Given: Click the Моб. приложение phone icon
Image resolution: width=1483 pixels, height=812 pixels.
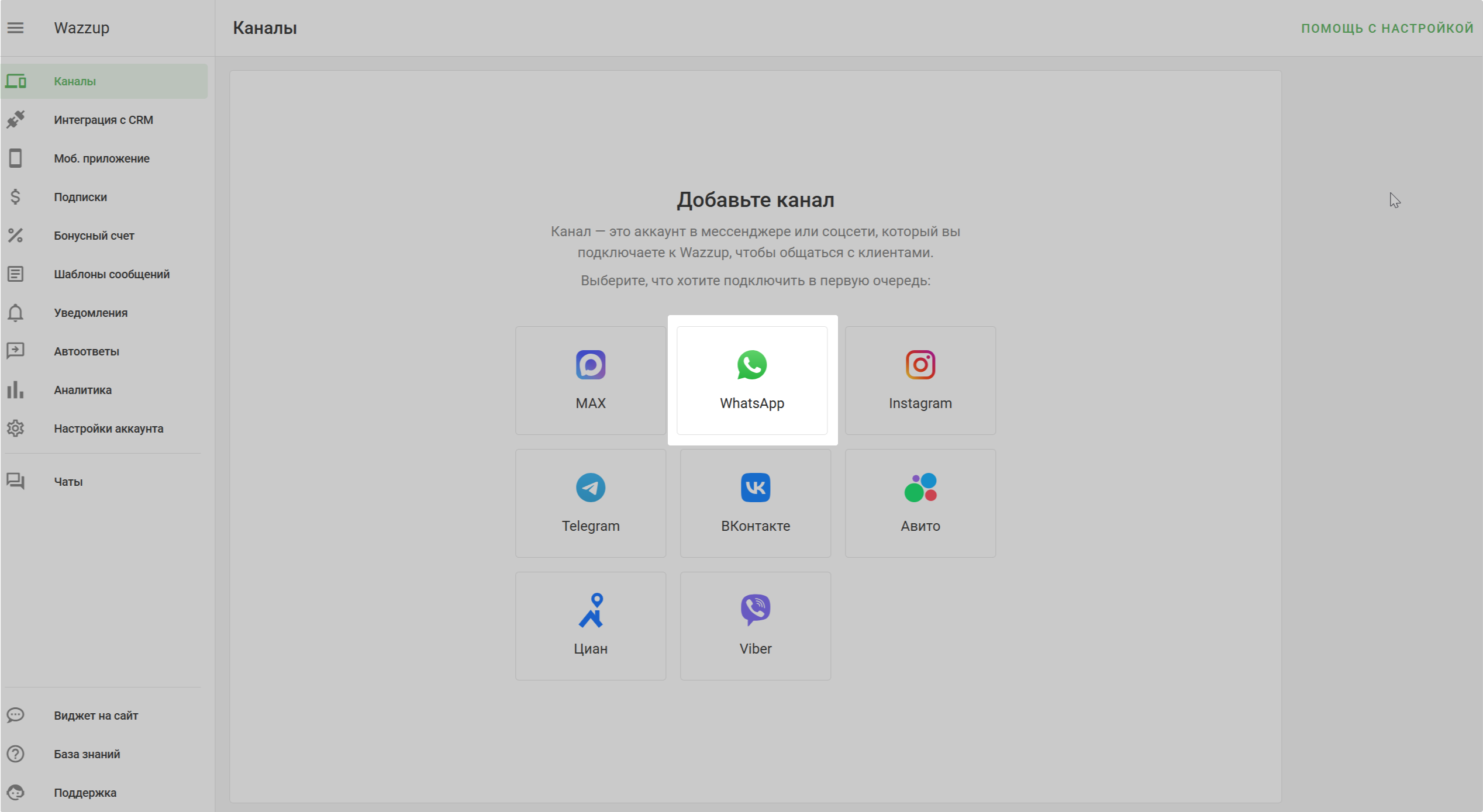Looking at the screenshot, I should pyautogui.click(x=16, y=158).
